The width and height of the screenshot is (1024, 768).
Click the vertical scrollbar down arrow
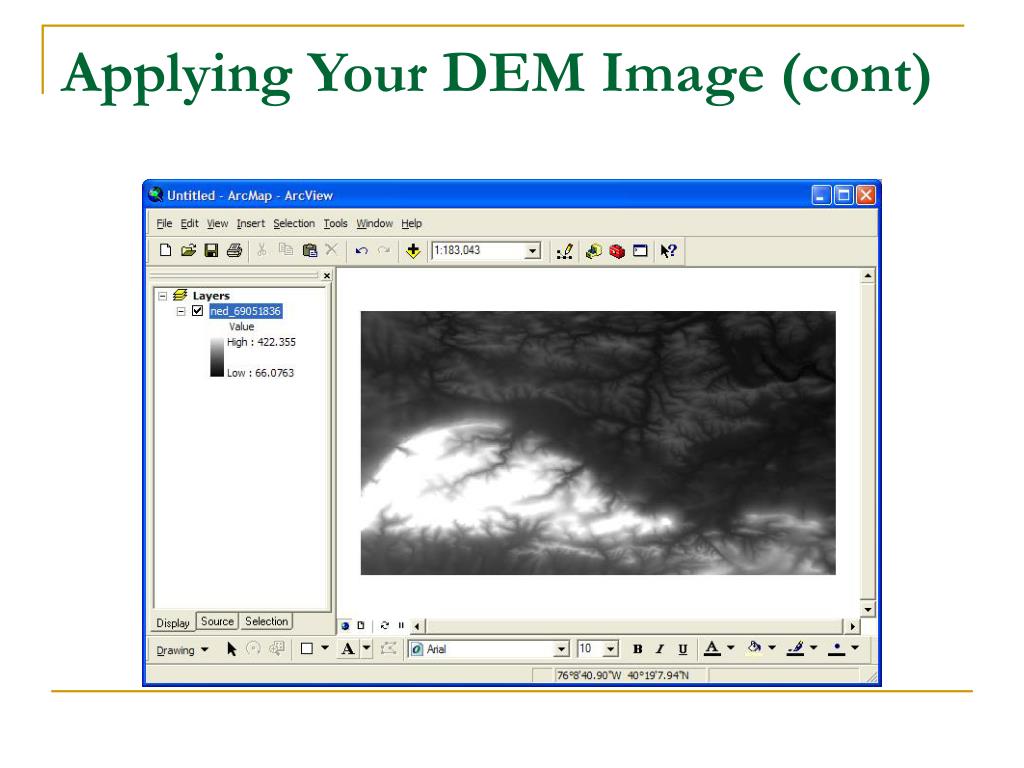(867, 609)
